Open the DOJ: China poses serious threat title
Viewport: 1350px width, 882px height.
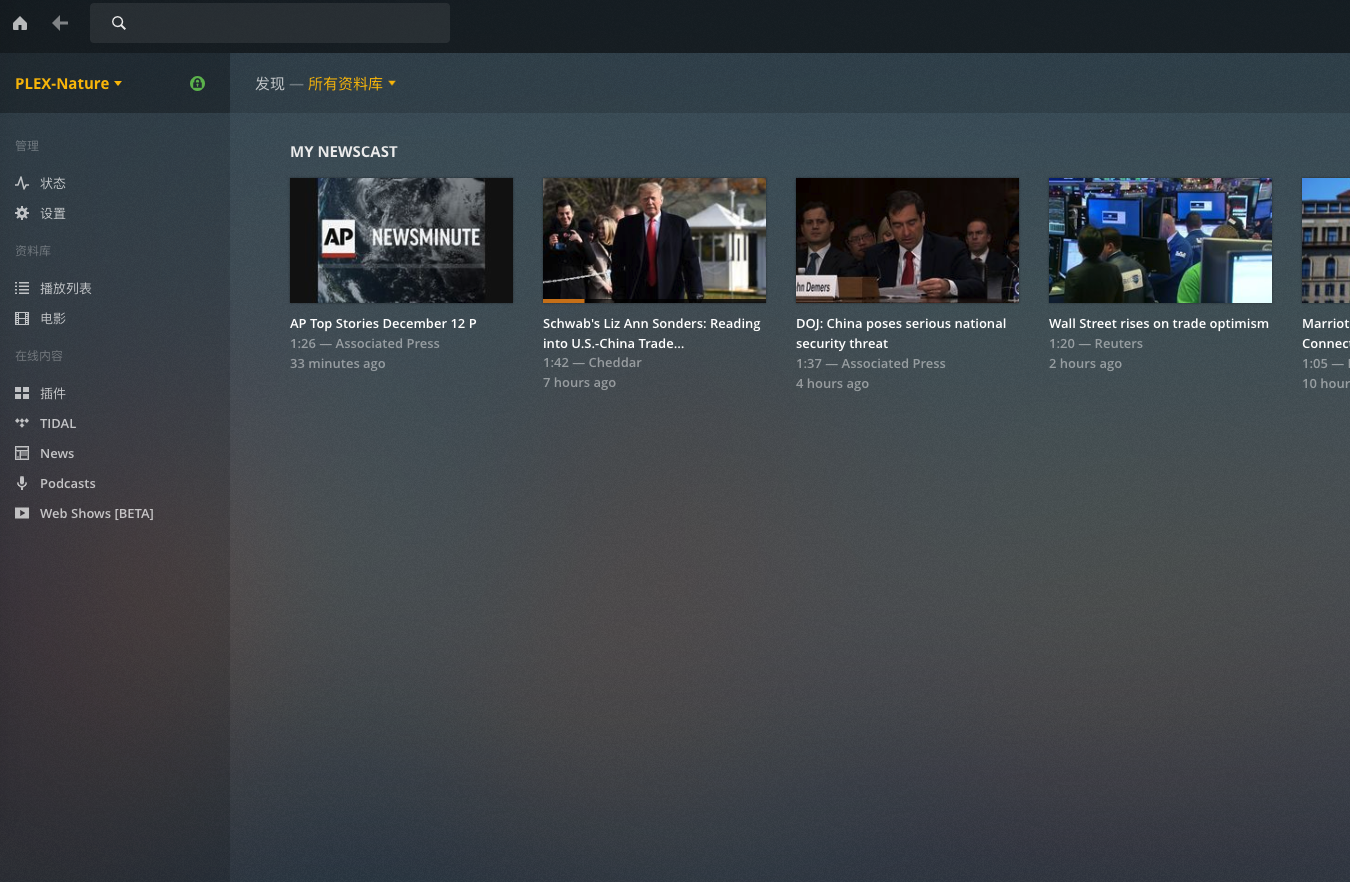tap(901, 333)
